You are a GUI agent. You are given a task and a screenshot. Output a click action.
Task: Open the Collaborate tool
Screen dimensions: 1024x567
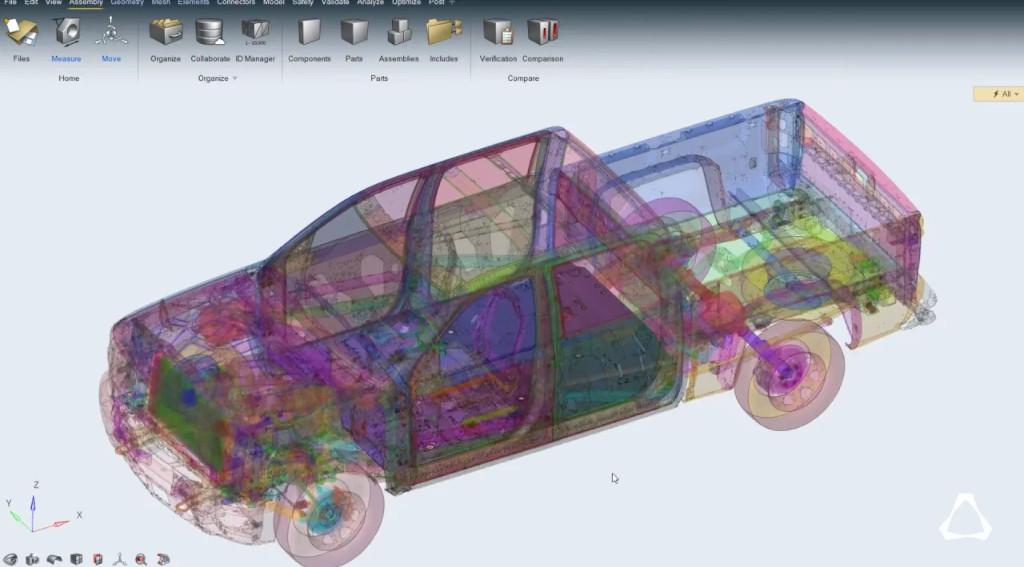[210, 36]
